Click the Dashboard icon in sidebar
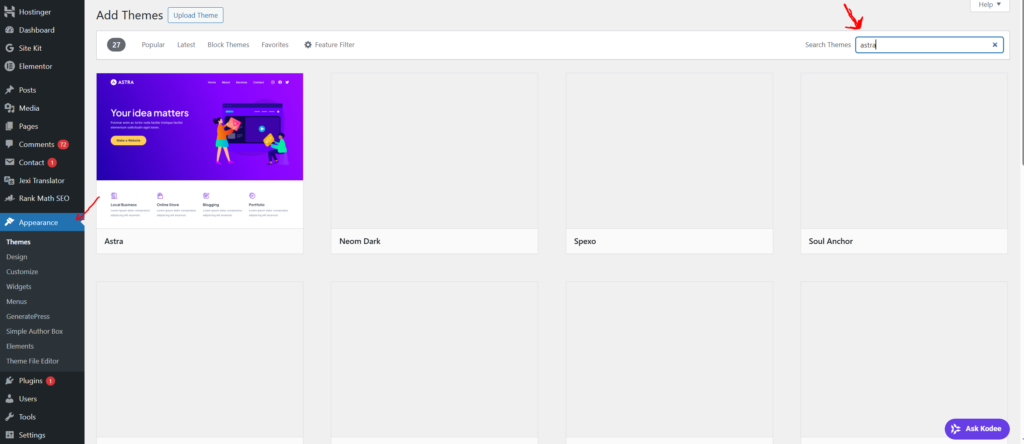Image resolution: width=1024 pixels, height=444 pixels. pos(9,30)
